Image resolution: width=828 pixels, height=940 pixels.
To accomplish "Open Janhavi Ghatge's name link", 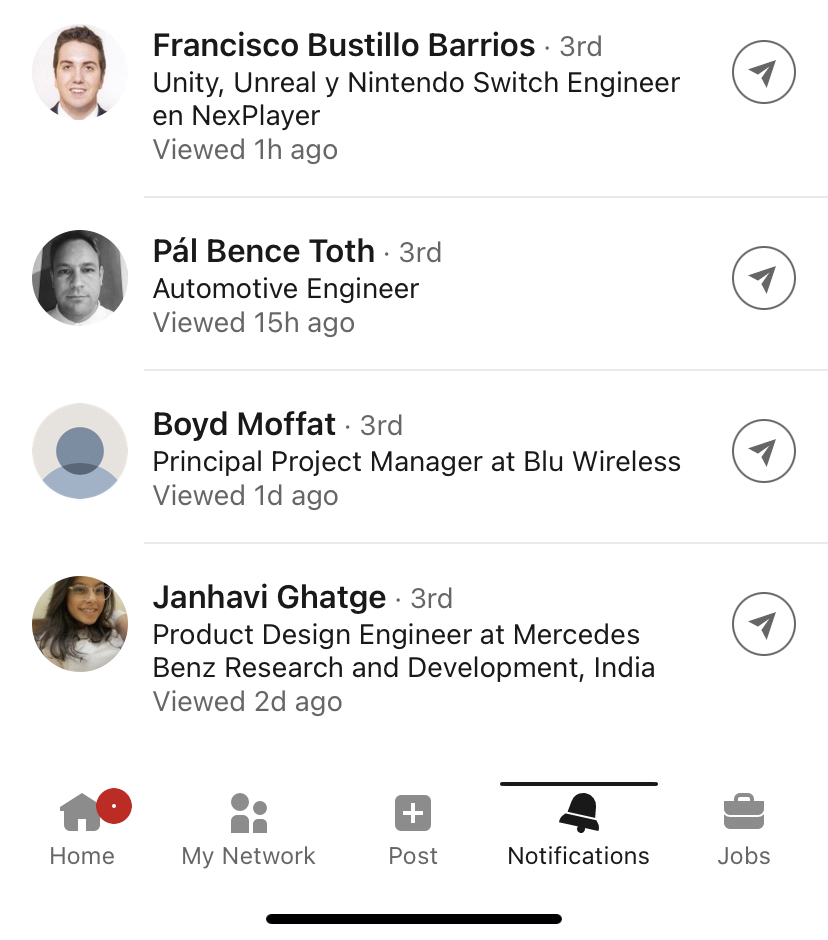I will [x=269, y=598].
